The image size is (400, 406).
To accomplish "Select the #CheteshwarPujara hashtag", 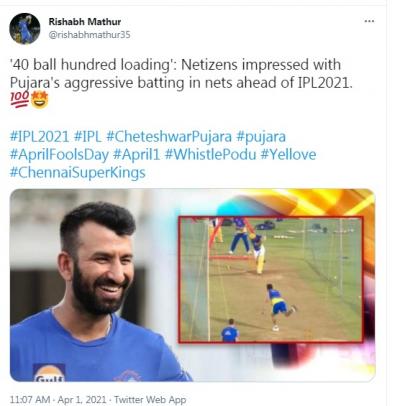I will 169,137.
